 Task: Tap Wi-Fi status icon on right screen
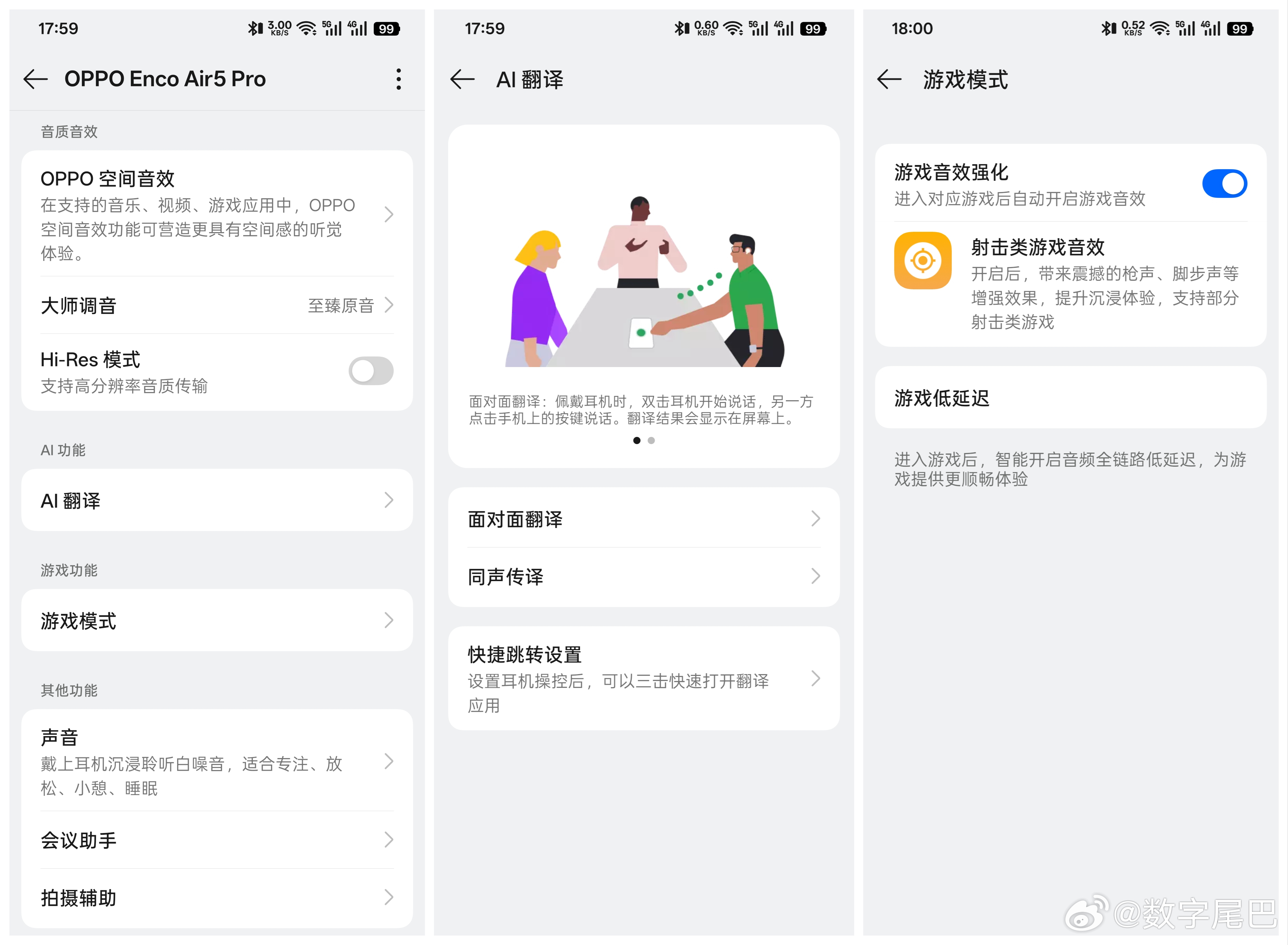[1160, 28]
